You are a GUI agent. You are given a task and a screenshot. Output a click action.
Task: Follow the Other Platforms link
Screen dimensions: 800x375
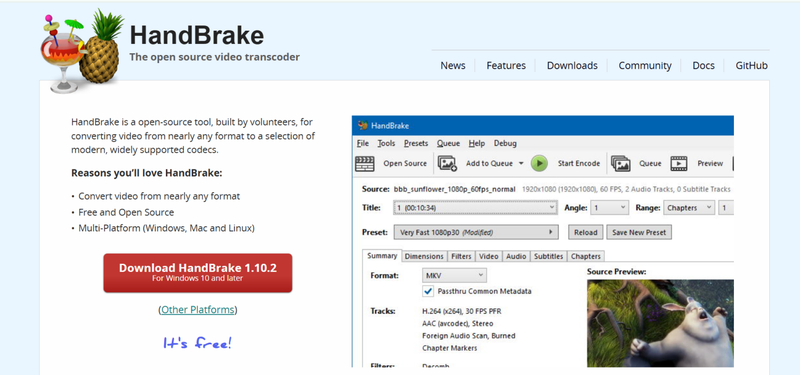[197, 310]
